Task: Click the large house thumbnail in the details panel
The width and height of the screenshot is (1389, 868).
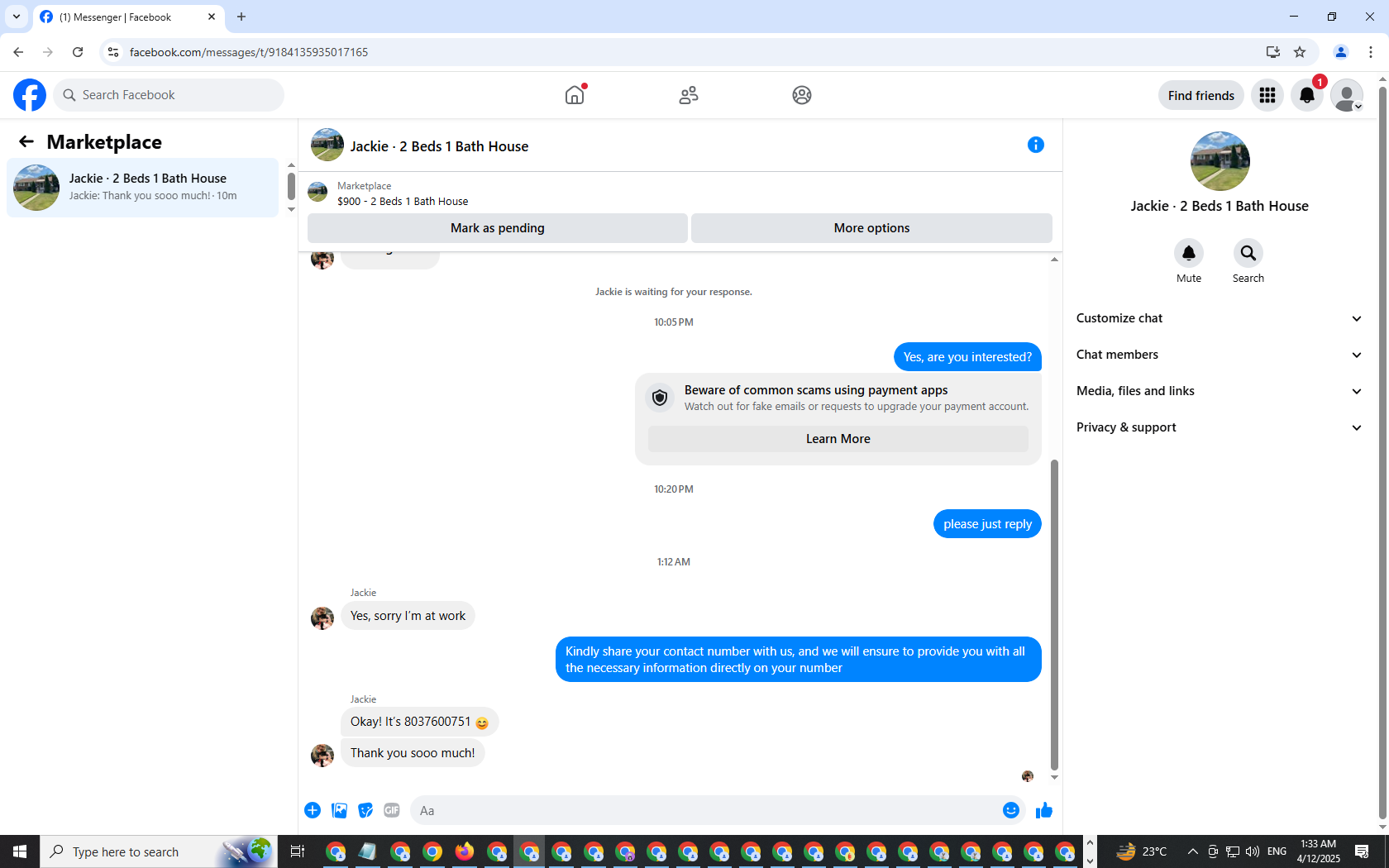Action: pyautogui.click(x=1220, y=161)
